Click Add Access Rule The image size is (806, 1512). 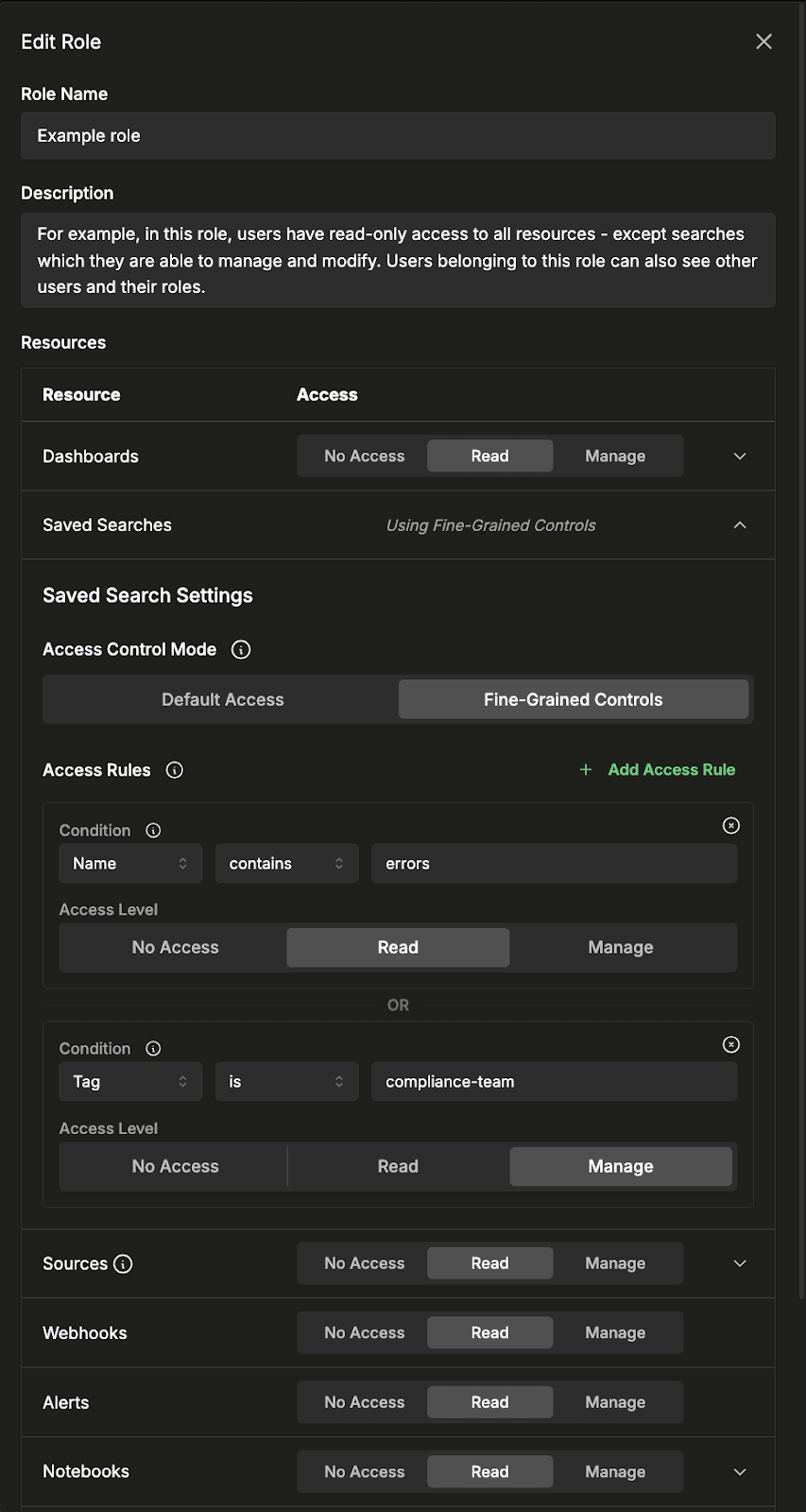tap(658, 770)
